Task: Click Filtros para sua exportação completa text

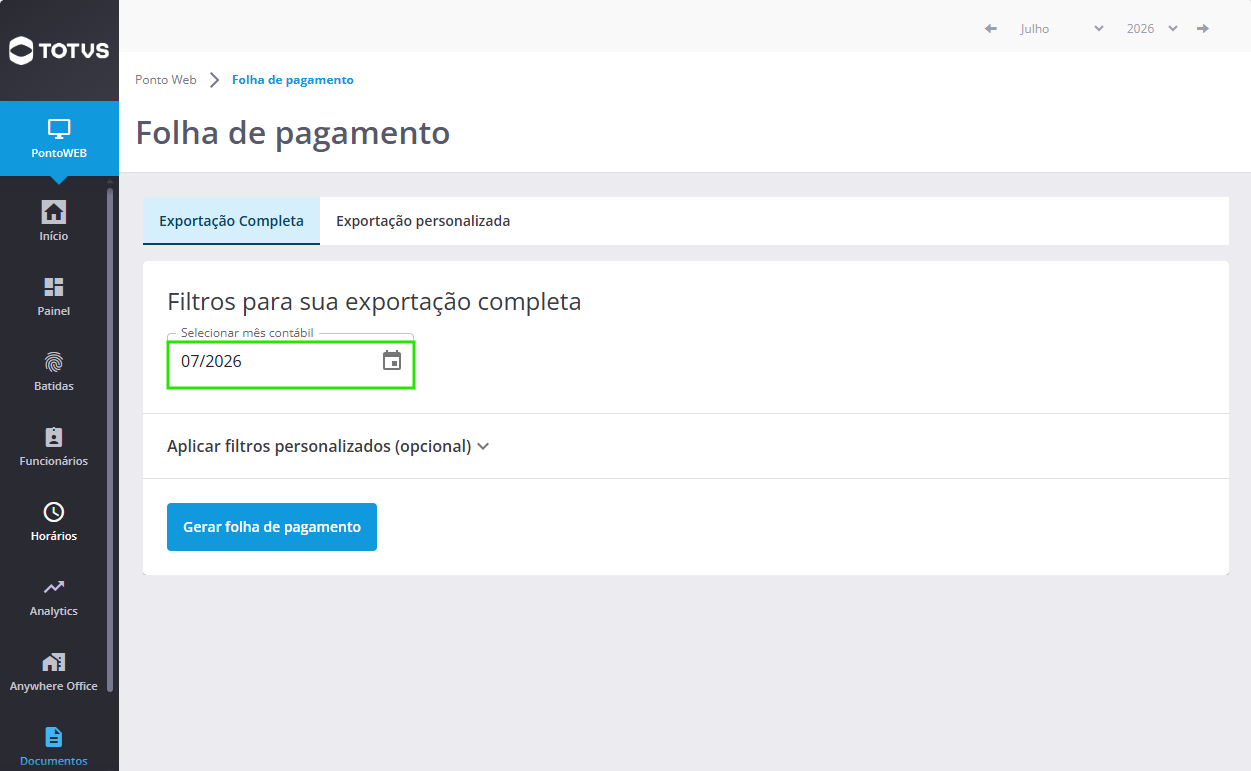Action: point(374,301)
